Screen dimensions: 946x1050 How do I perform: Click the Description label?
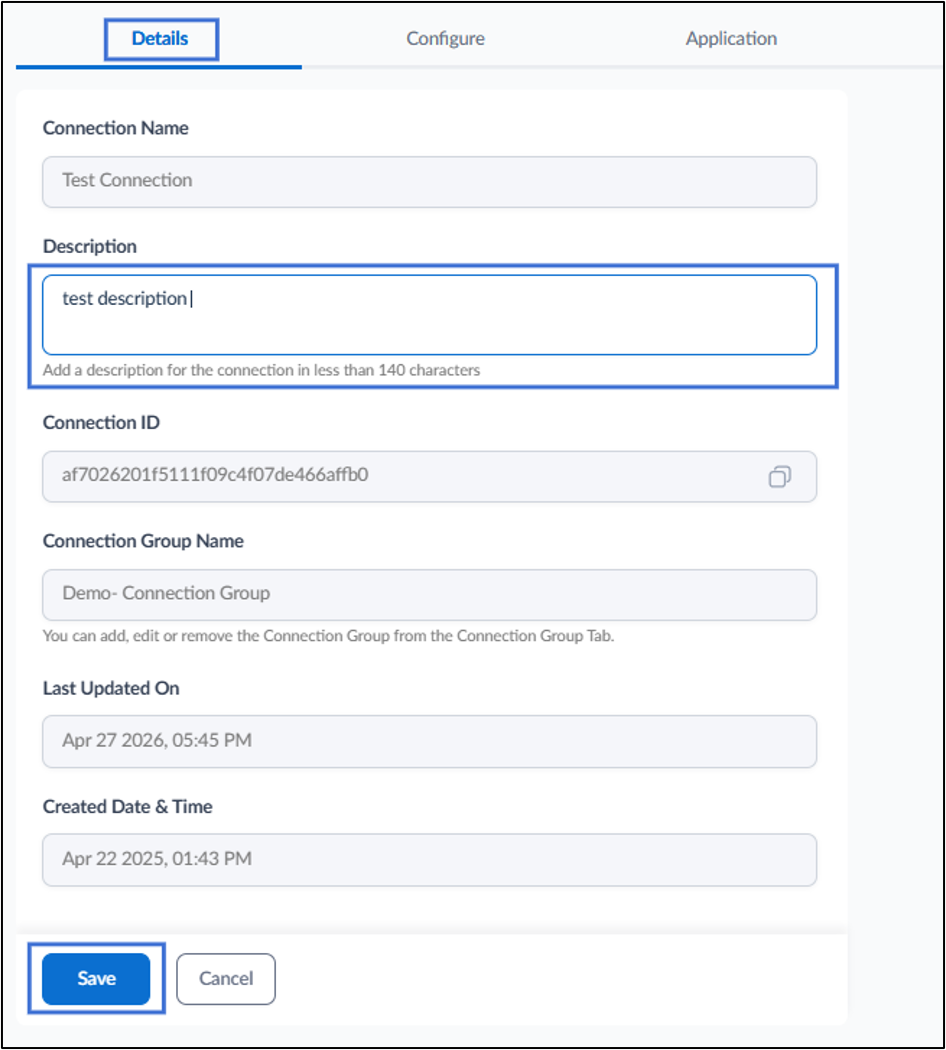[x=90, y=246]
